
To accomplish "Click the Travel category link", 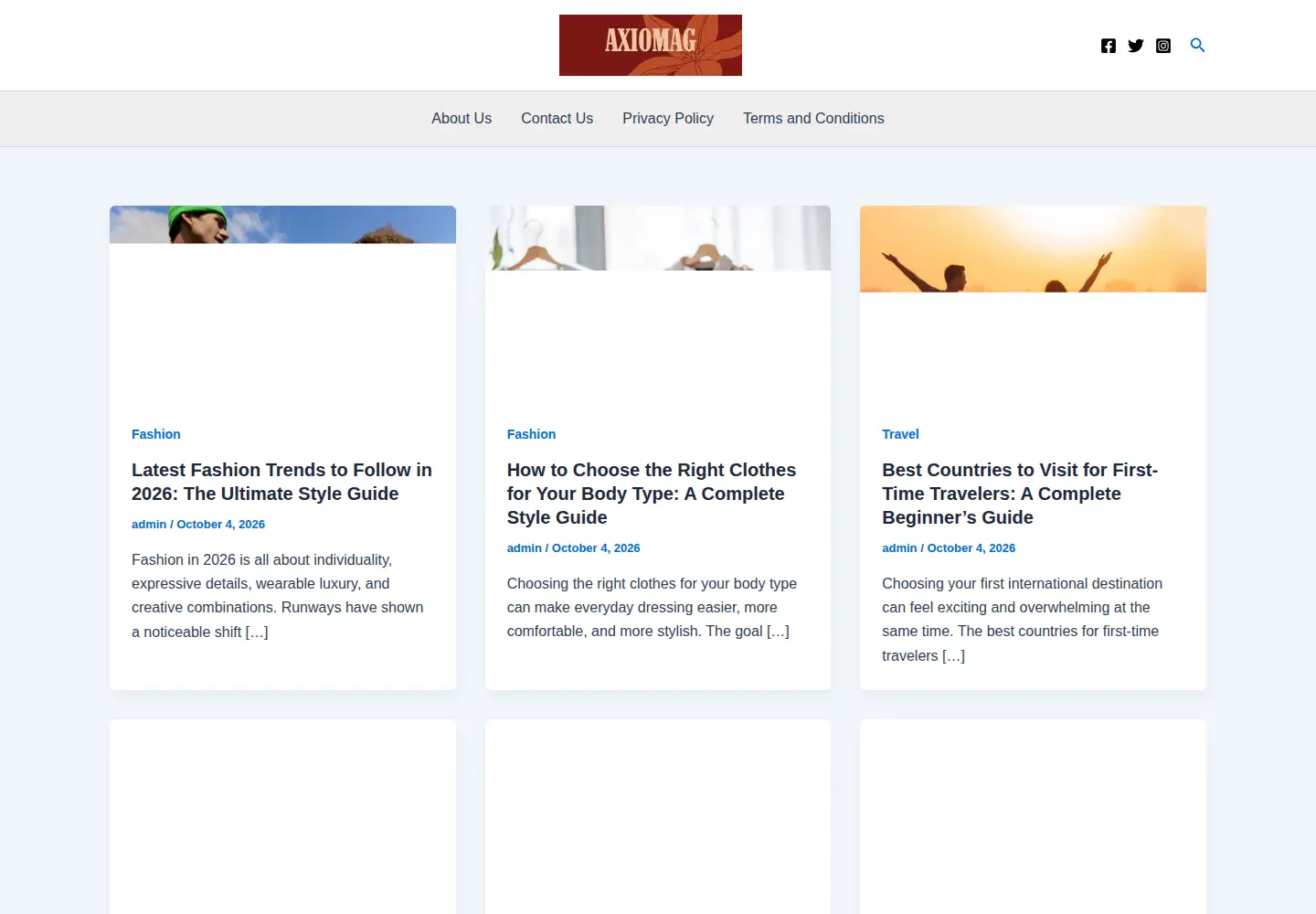I will click(900, 434).
